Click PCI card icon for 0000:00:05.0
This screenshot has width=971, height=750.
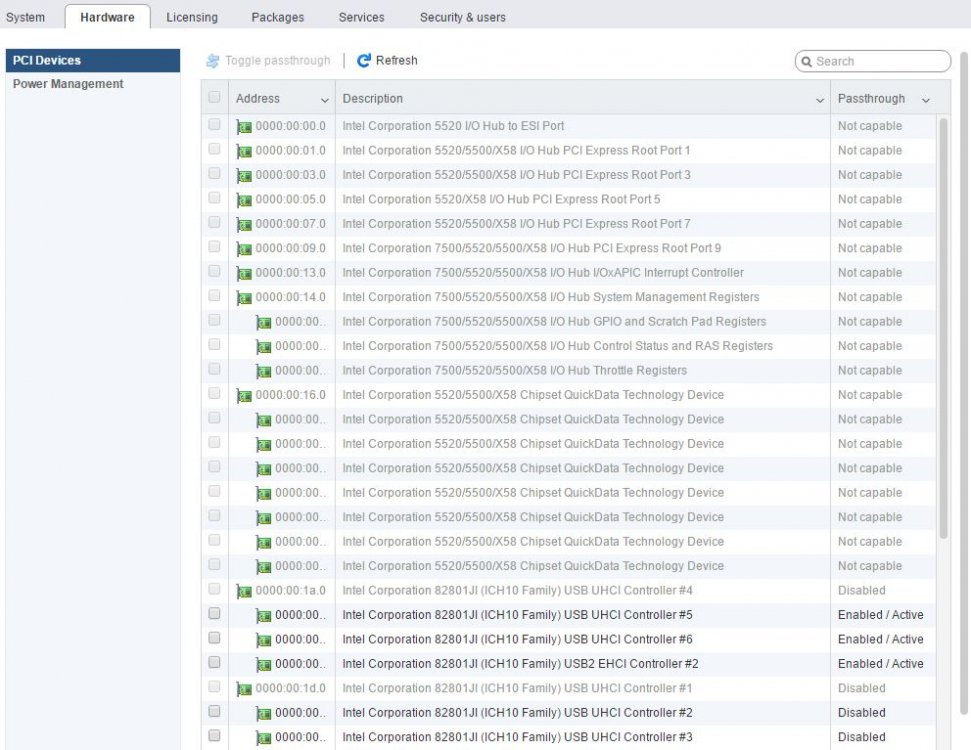click(x=244, y=200)
